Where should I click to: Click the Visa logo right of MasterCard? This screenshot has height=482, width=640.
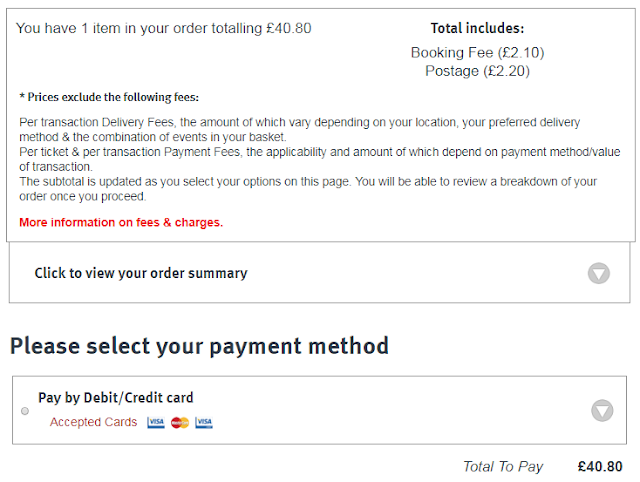pos(204,422)
